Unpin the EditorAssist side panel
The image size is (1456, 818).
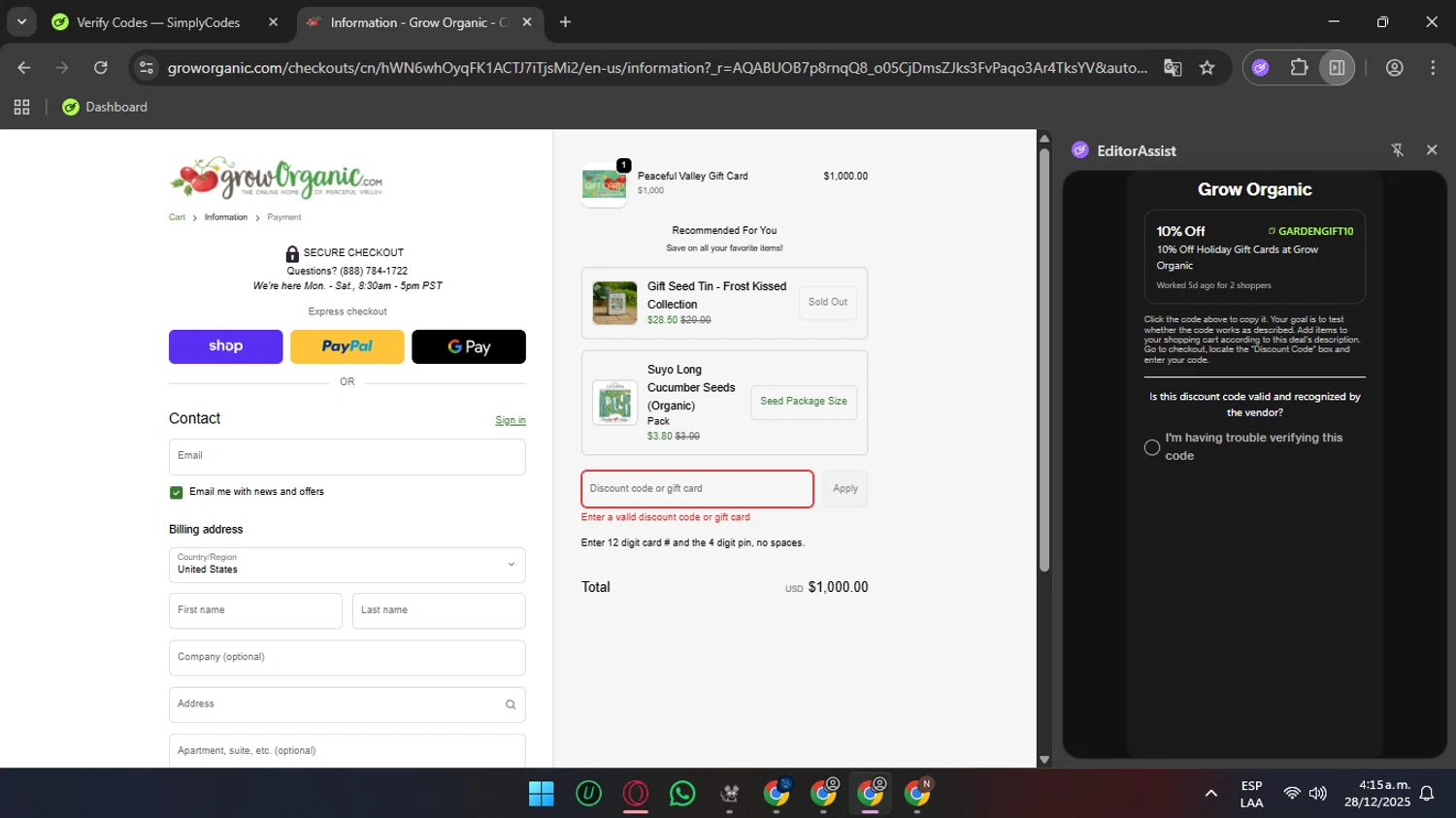coord(1397,150)
